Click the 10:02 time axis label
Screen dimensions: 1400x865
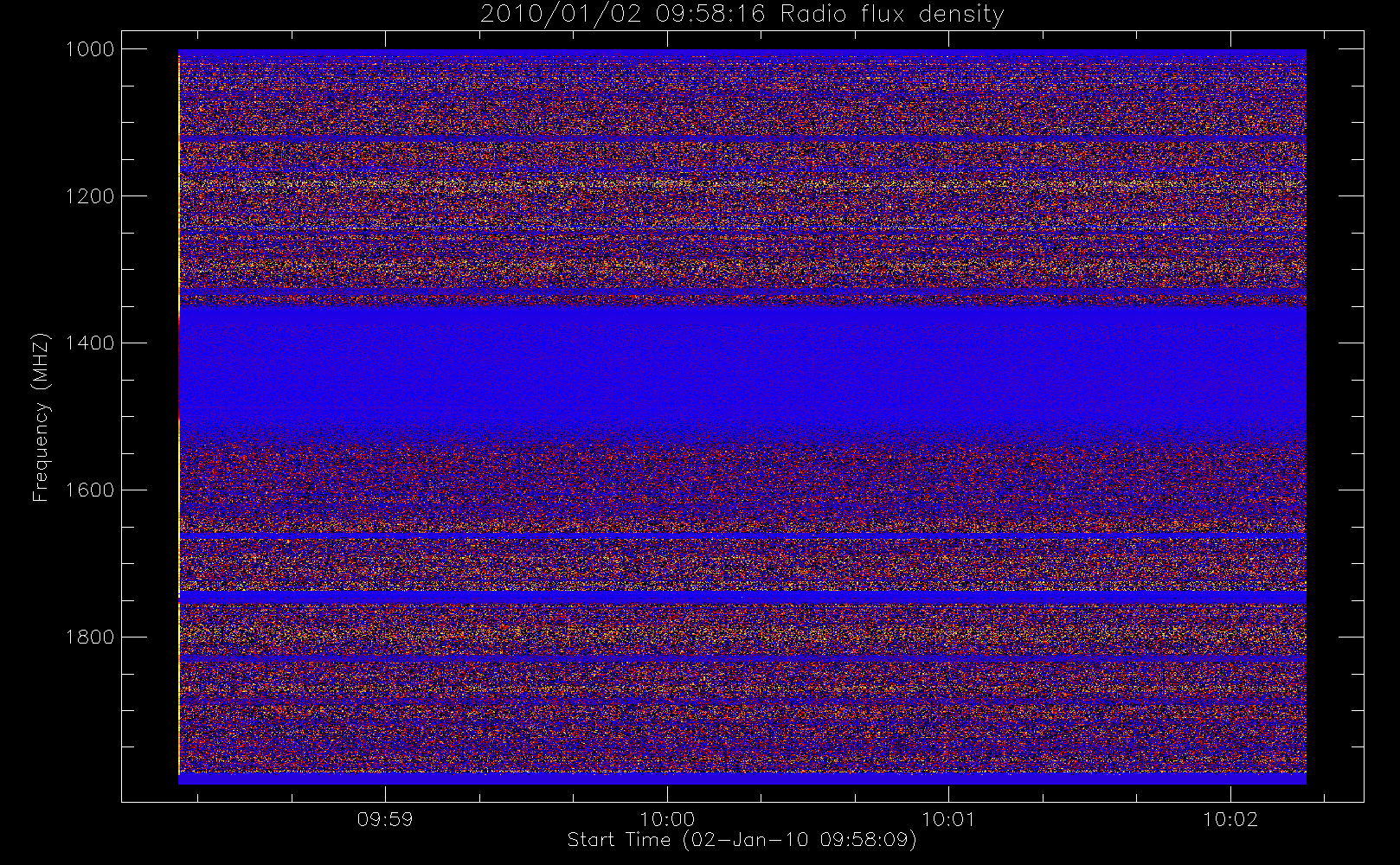(x=1230, y=819)
